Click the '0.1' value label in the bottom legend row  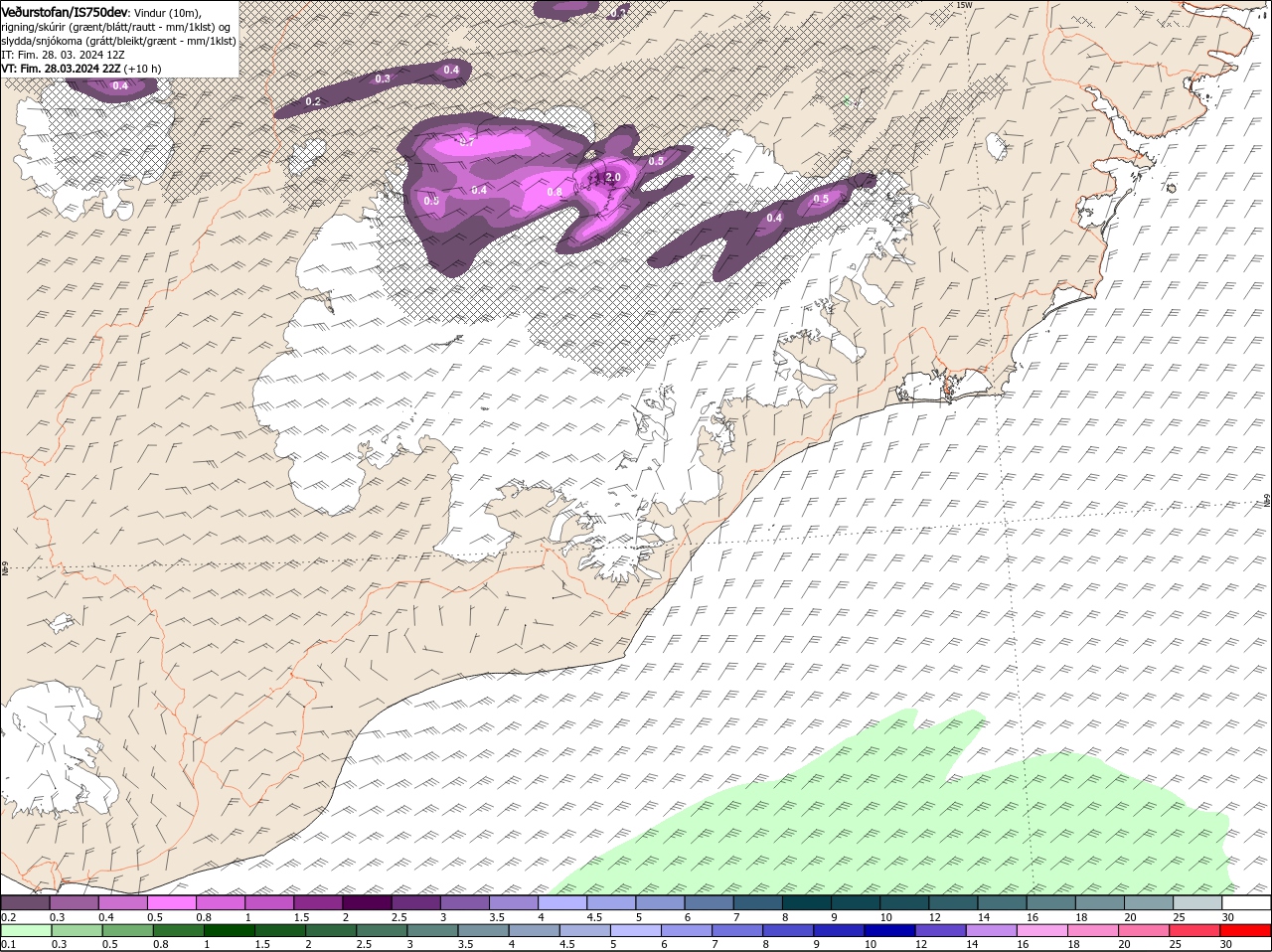[x=8, y=944]
